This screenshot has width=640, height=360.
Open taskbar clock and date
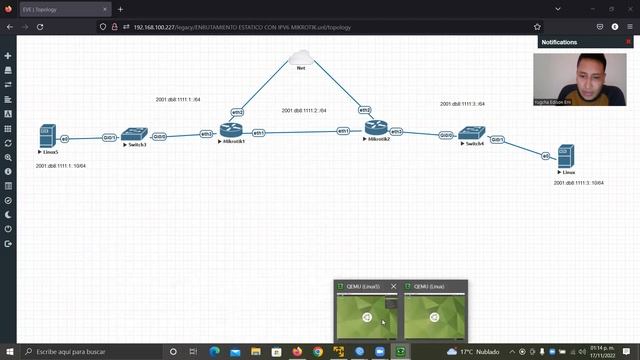coord(602,351)
